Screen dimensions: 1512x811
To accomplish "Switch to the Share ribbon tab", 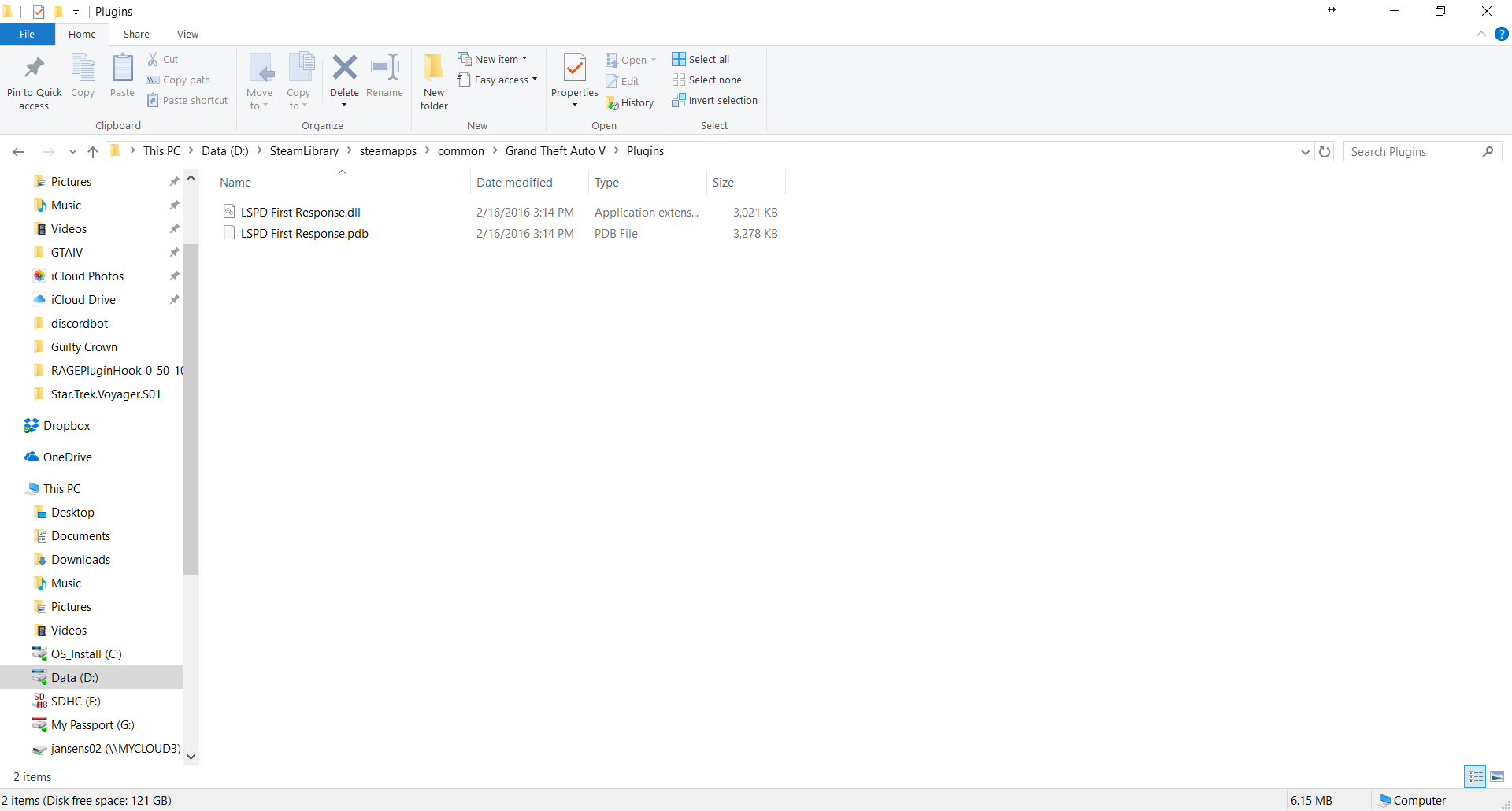I will click(136, 34).
